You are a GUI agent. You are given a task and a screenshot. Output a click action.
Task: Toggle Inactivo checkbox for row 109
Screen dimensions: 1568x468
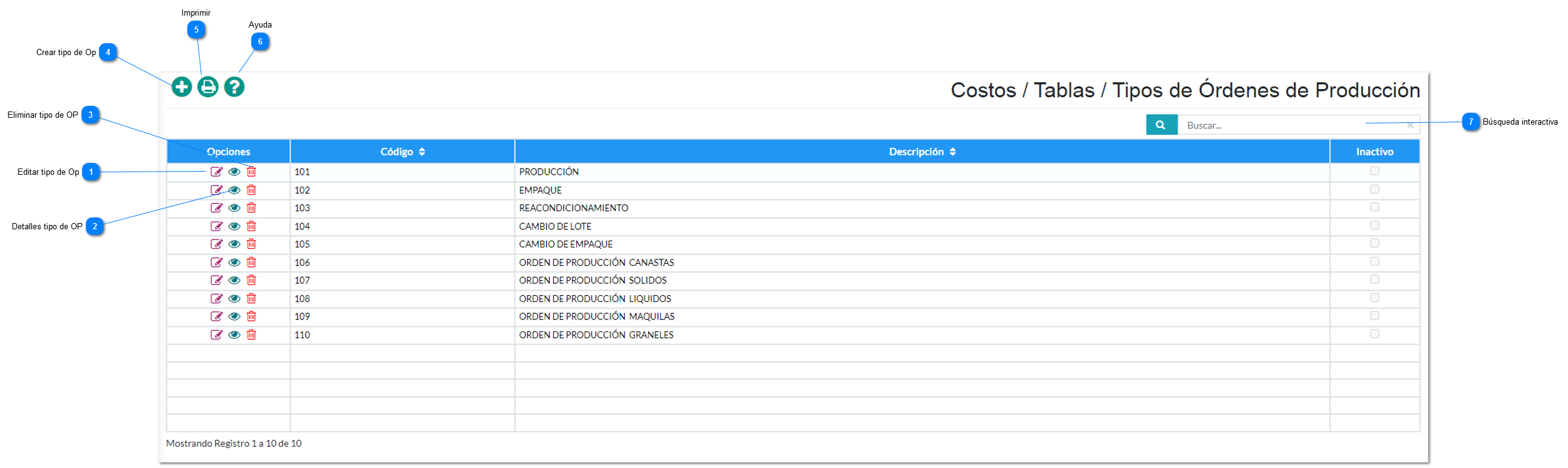1374,316
